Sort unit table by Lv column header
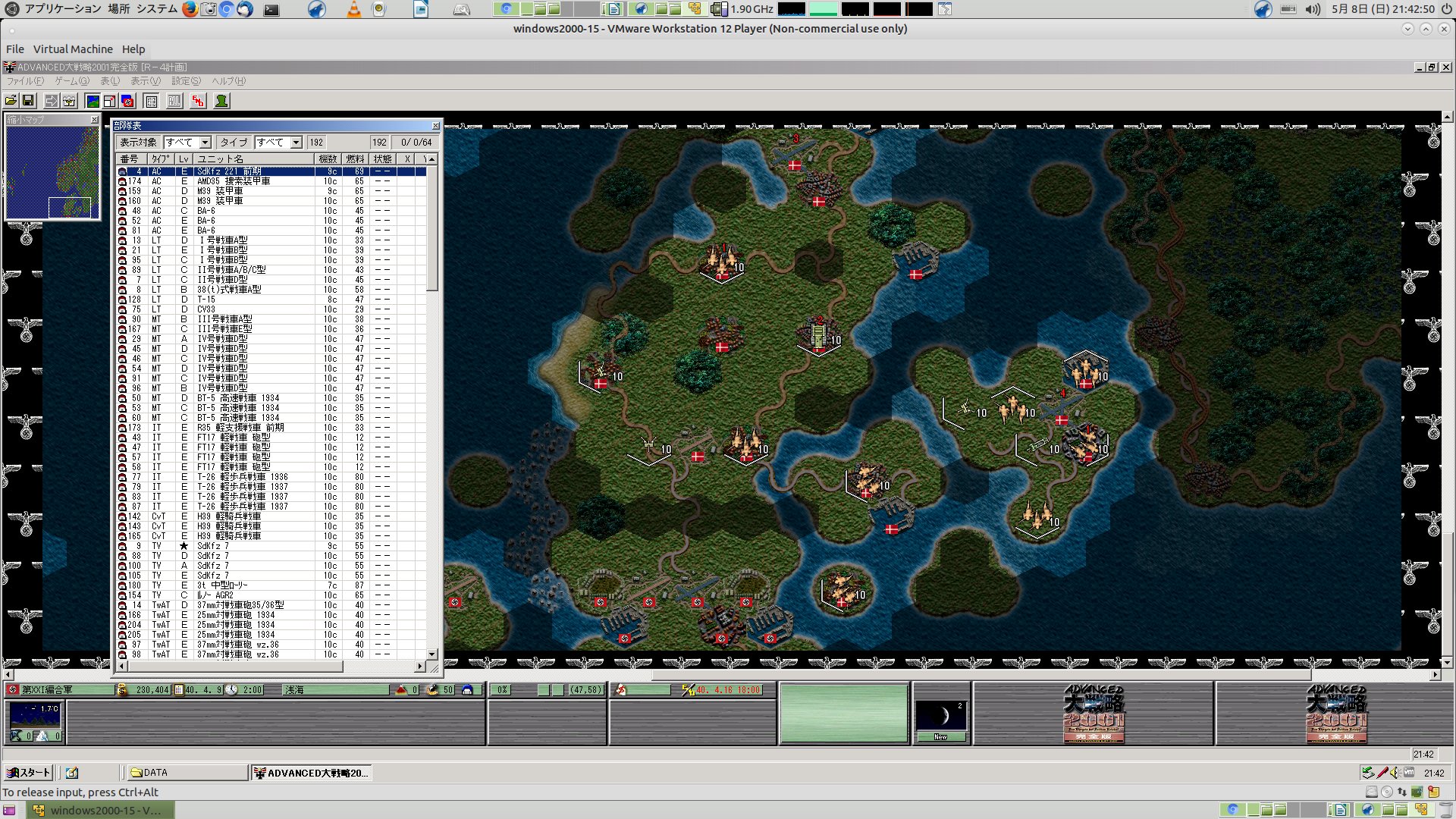The image size is (1456, 819). pos(184,159)
